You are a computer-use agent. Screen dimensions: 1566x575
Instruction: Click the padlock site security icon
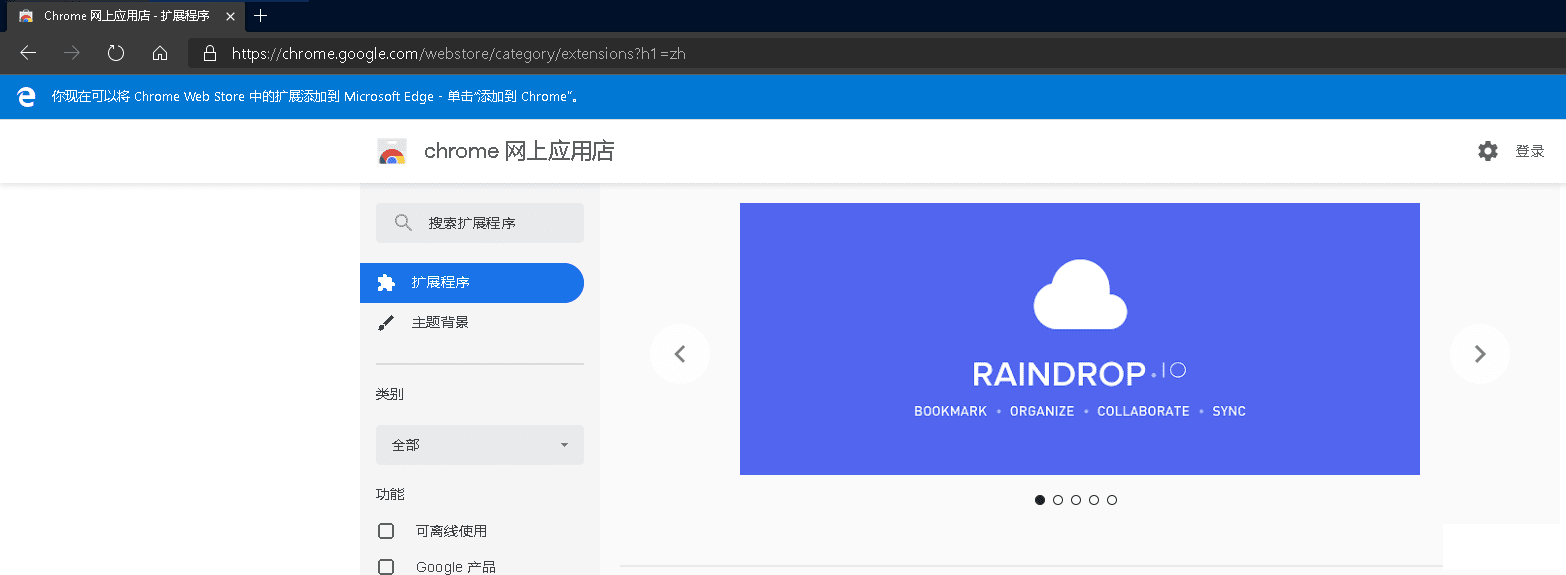pyautogui.click(x=209, y=53)
